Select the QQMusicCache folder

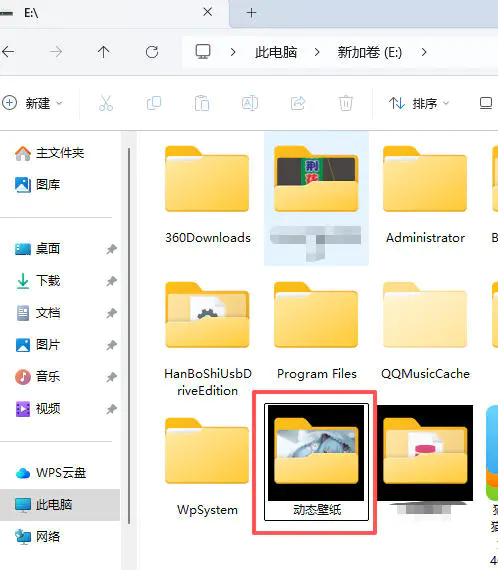pos(425,331)
